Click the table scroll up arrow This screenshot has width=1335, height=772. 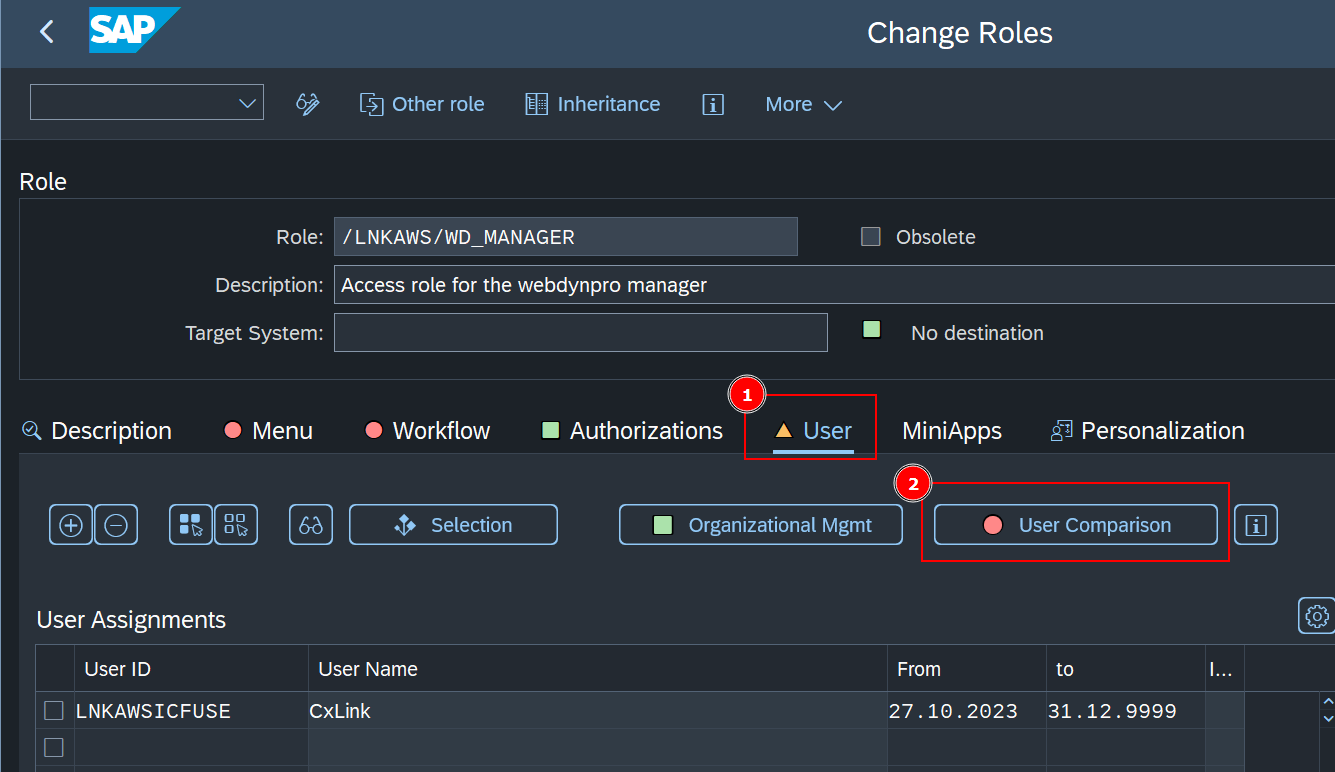click(x=1327, y=702)
